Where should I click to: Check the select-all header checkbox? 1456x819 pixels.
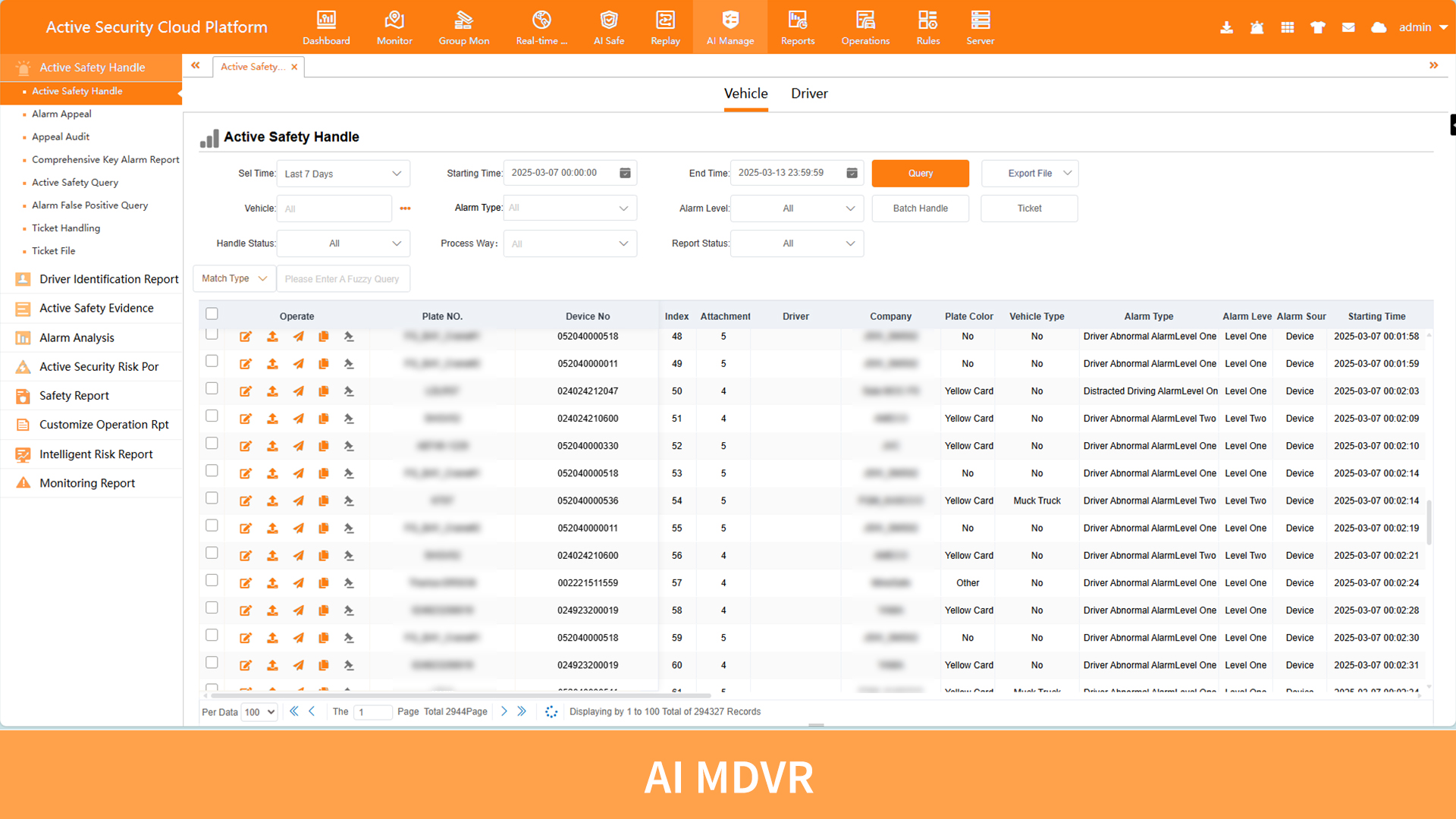click(212, 314)
